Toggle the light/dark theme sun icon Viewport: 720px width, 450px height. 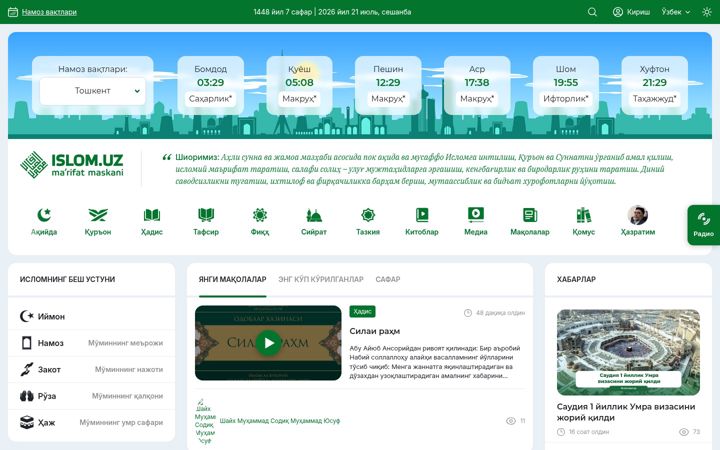707,12
